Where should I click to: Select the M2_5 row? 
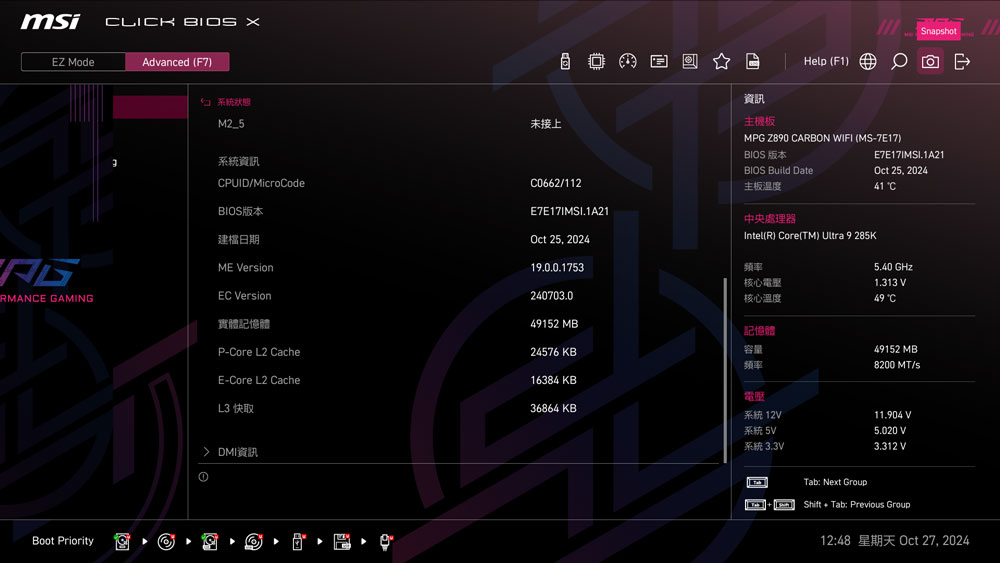pyautogui.click(x=459, y=124)
